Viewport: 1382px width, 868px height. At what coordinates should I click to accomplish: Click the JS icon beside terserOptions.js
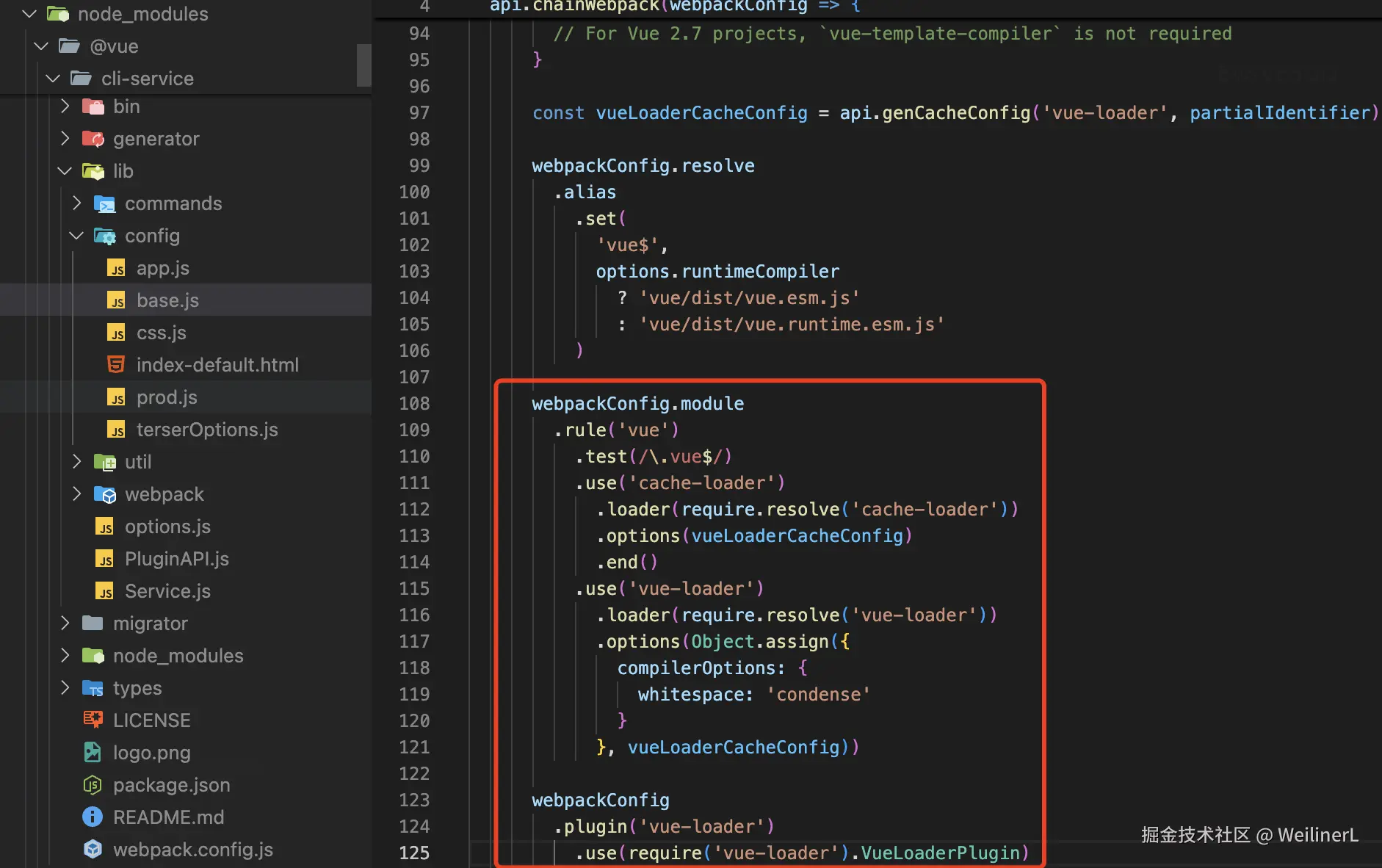(116, 430)
